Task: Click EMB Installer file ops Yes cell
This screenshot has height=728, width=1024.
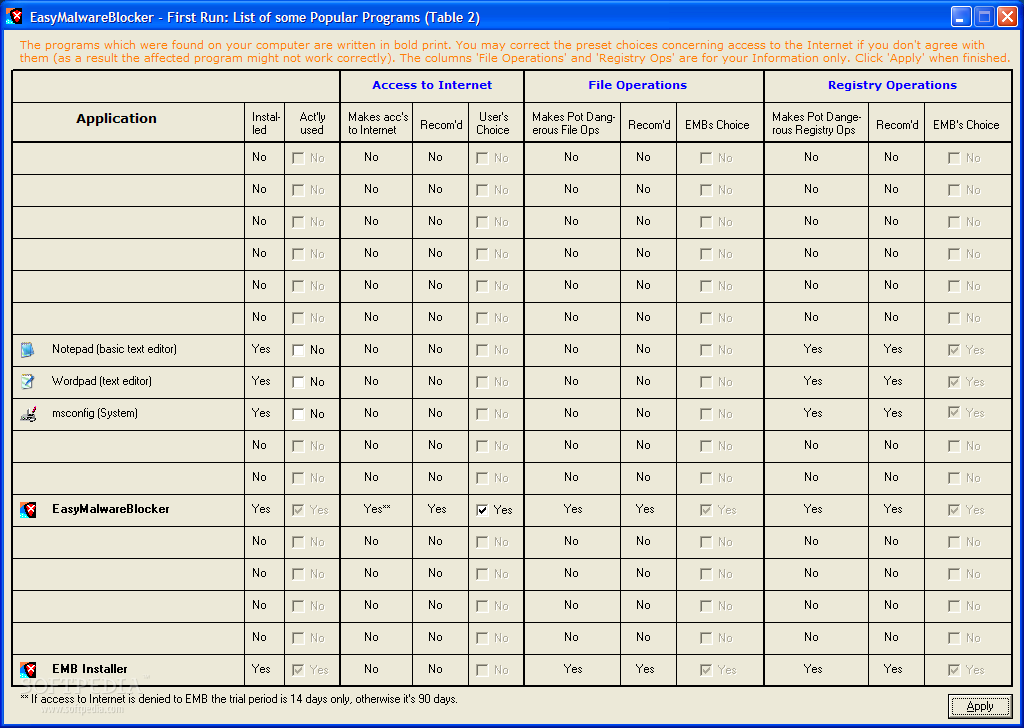Action: click(573, 669)
